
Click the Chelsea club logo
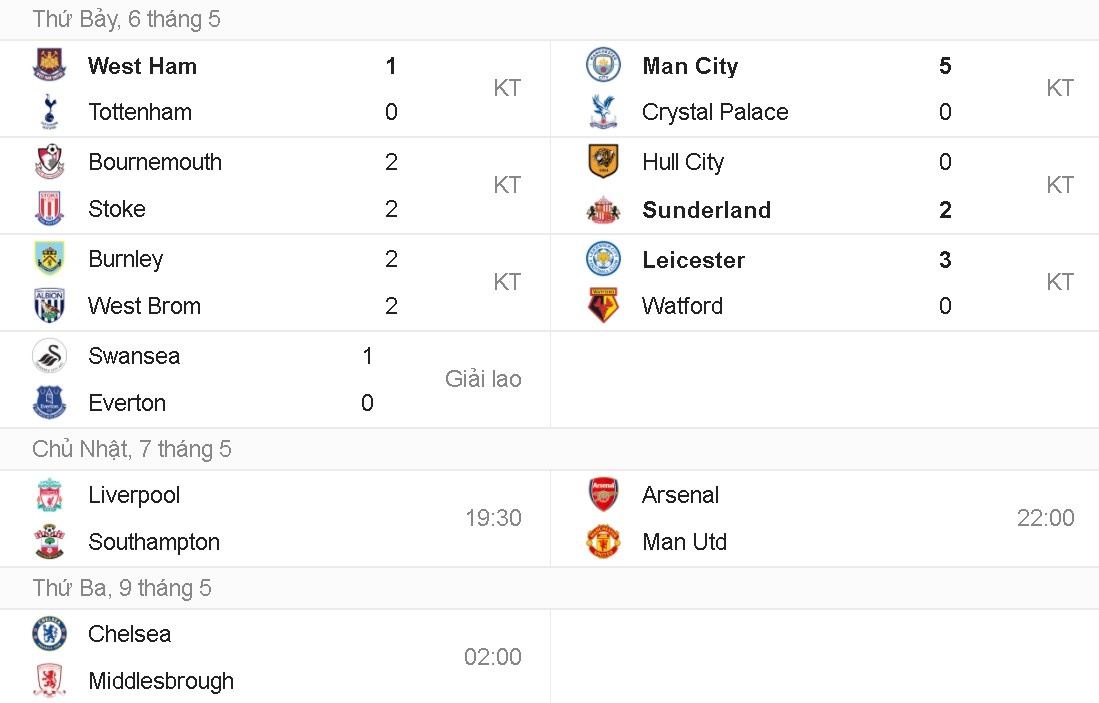pos(50,634)
